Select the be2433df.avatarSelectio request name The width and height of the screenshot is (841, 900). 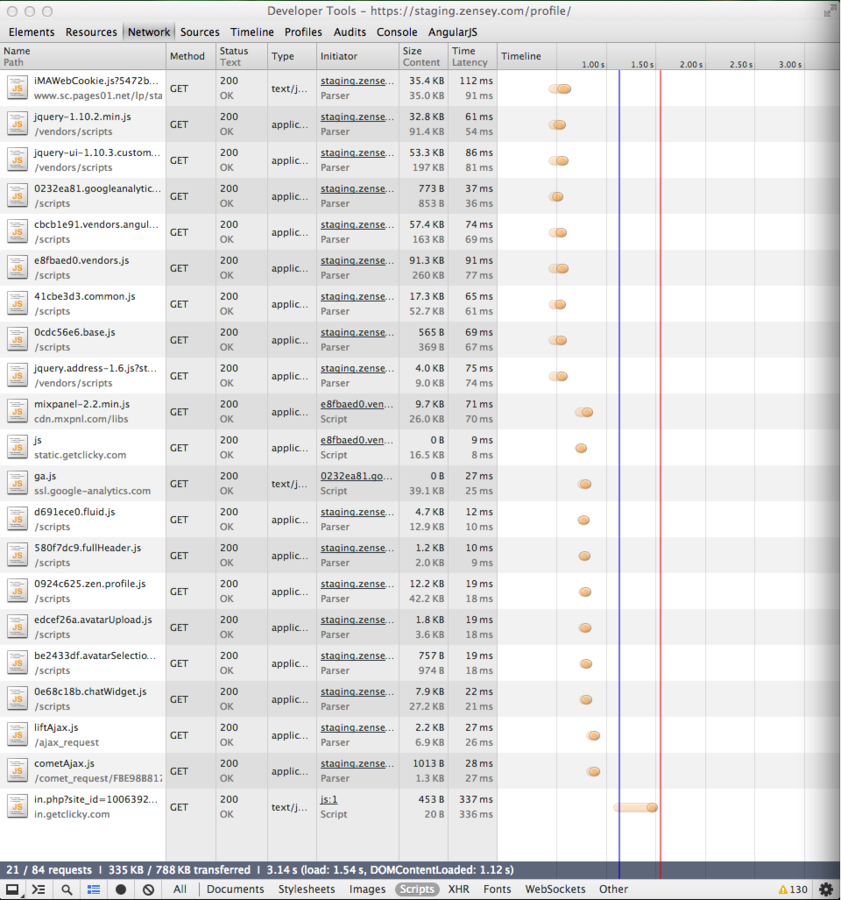click(x=94, y=655)
